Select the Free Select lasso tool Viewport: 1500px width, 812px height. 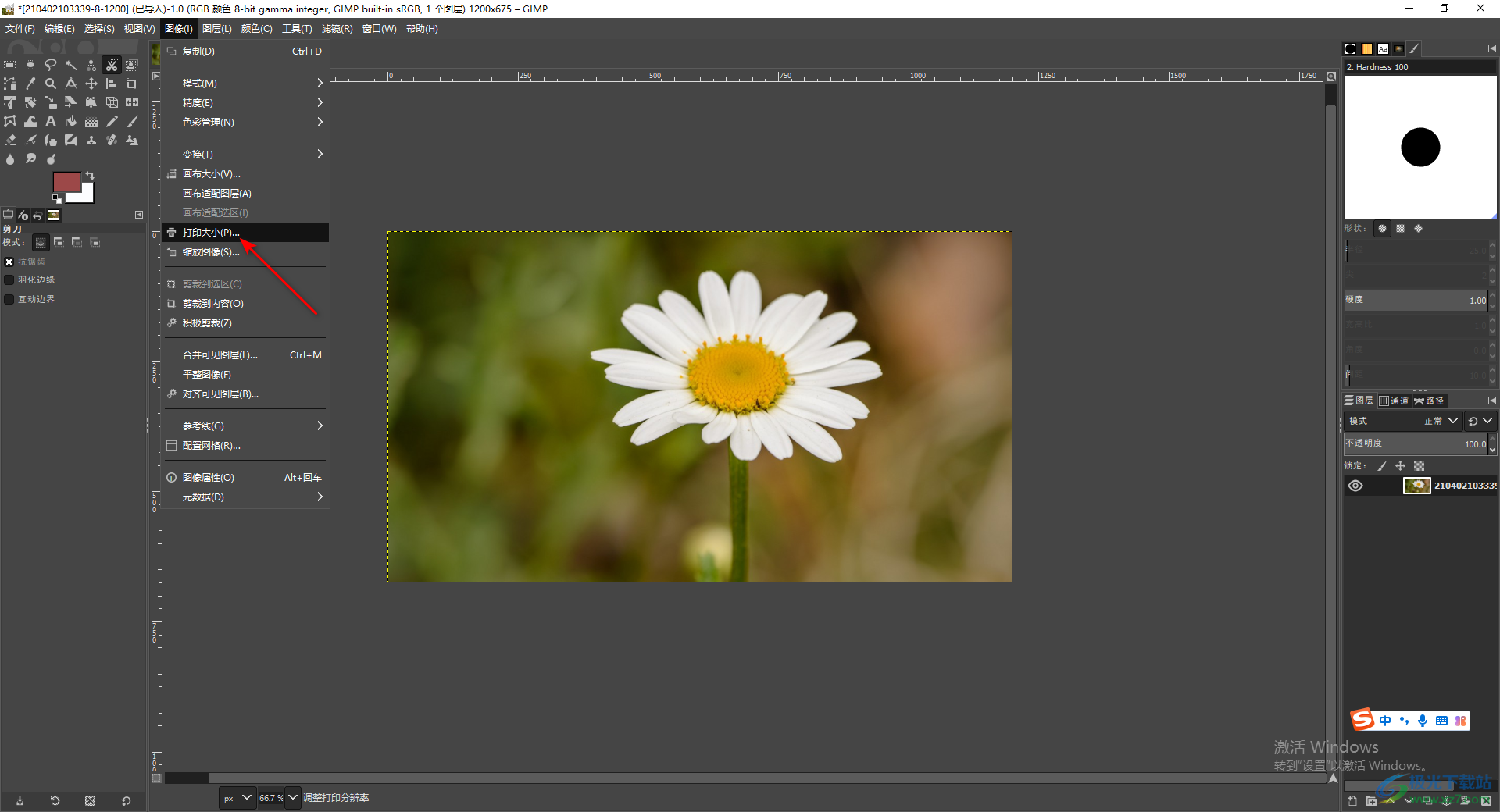click(x=51, y=65)
